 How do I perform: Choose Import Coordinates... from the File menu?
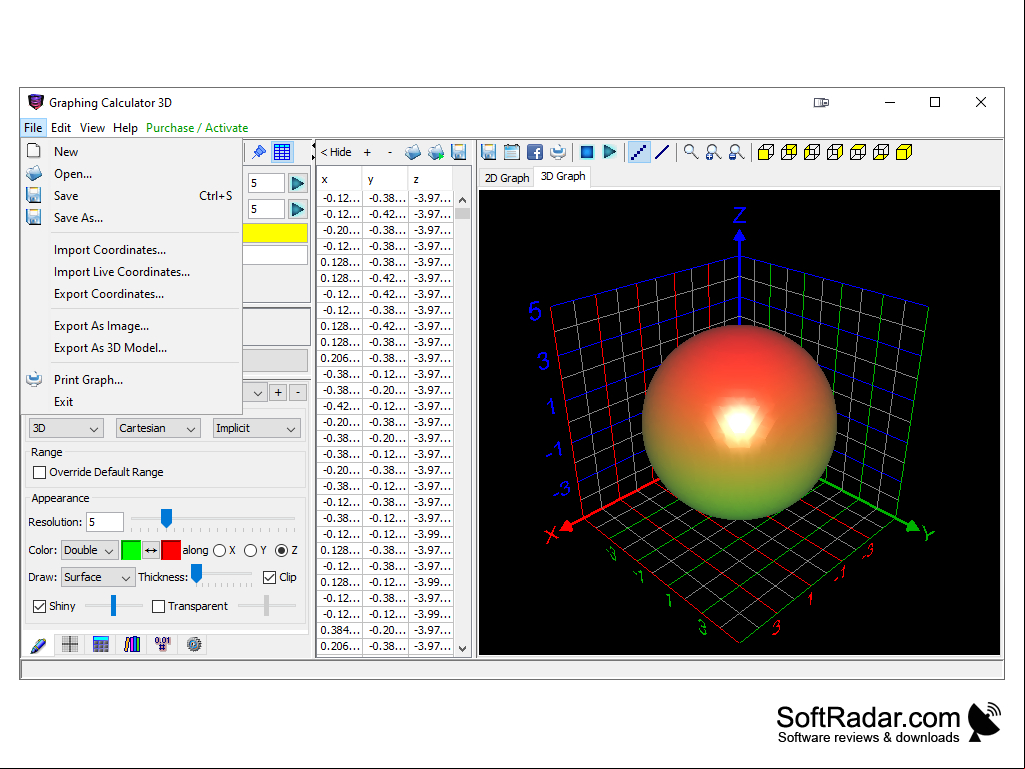click(132, 250)
